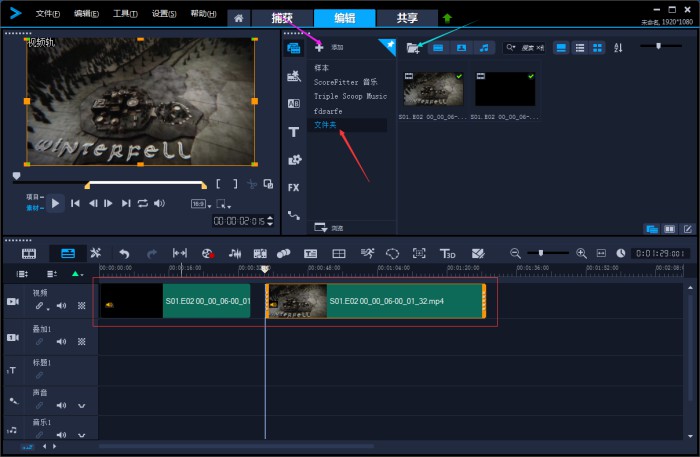Select the 文件夹 folder in library list
The width and height of the screenshot is (700, 457).
(326, 125)
